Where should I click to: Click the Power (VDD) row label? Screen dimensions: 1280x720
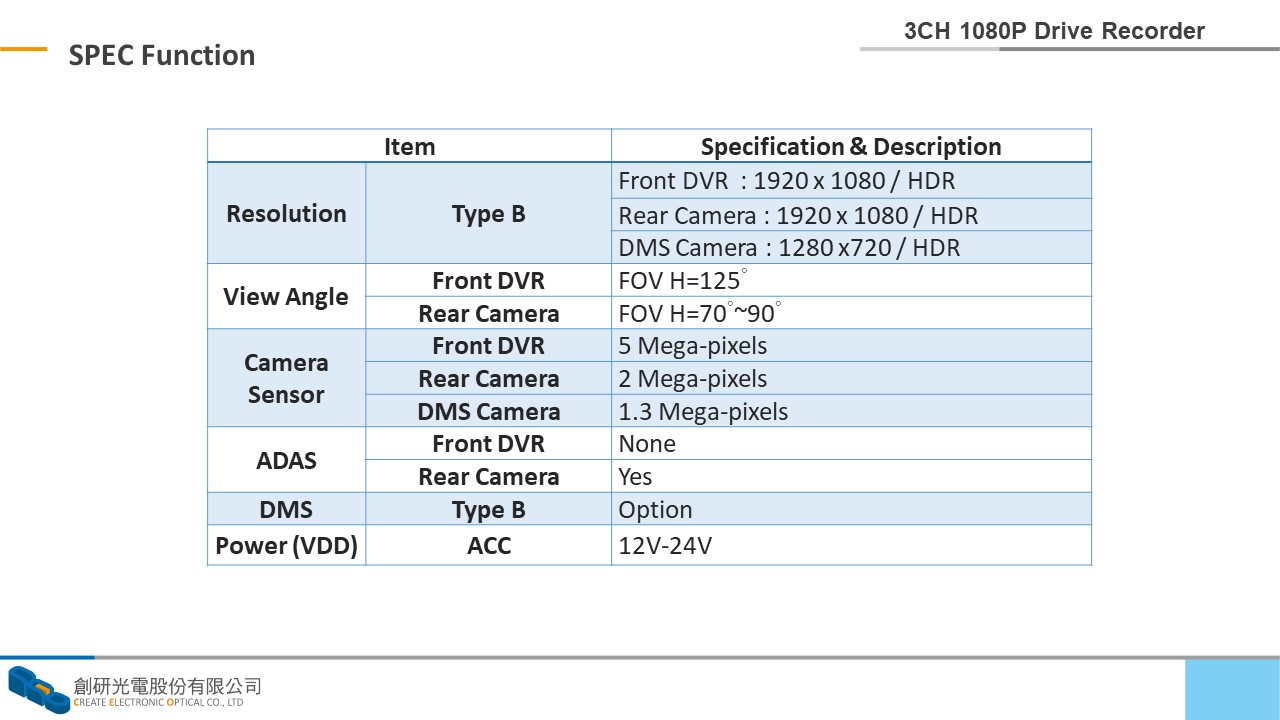[x=286, y=546]
